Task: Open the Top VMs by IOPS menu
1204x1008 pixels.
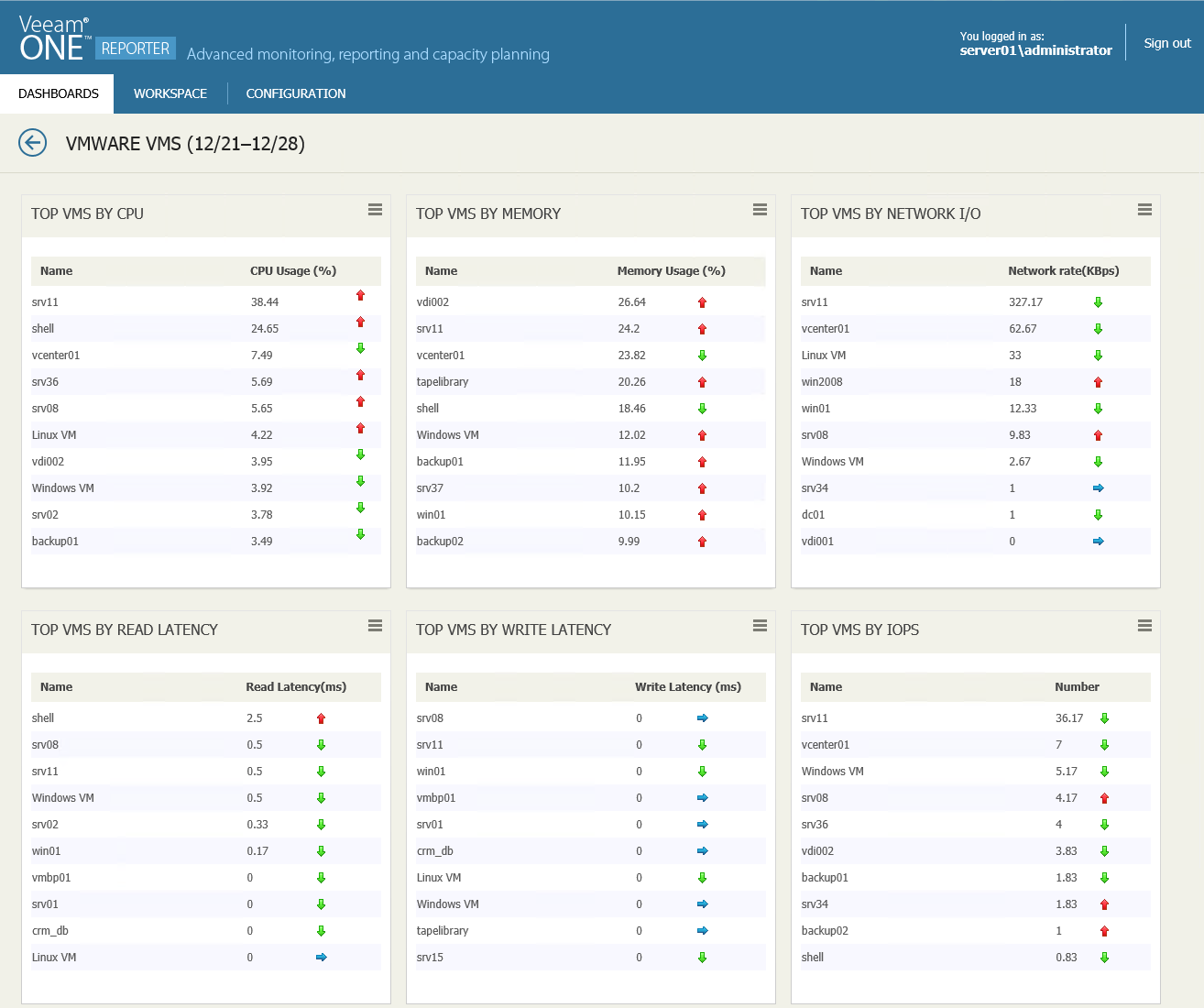Action: click(x=1144, y=626)
